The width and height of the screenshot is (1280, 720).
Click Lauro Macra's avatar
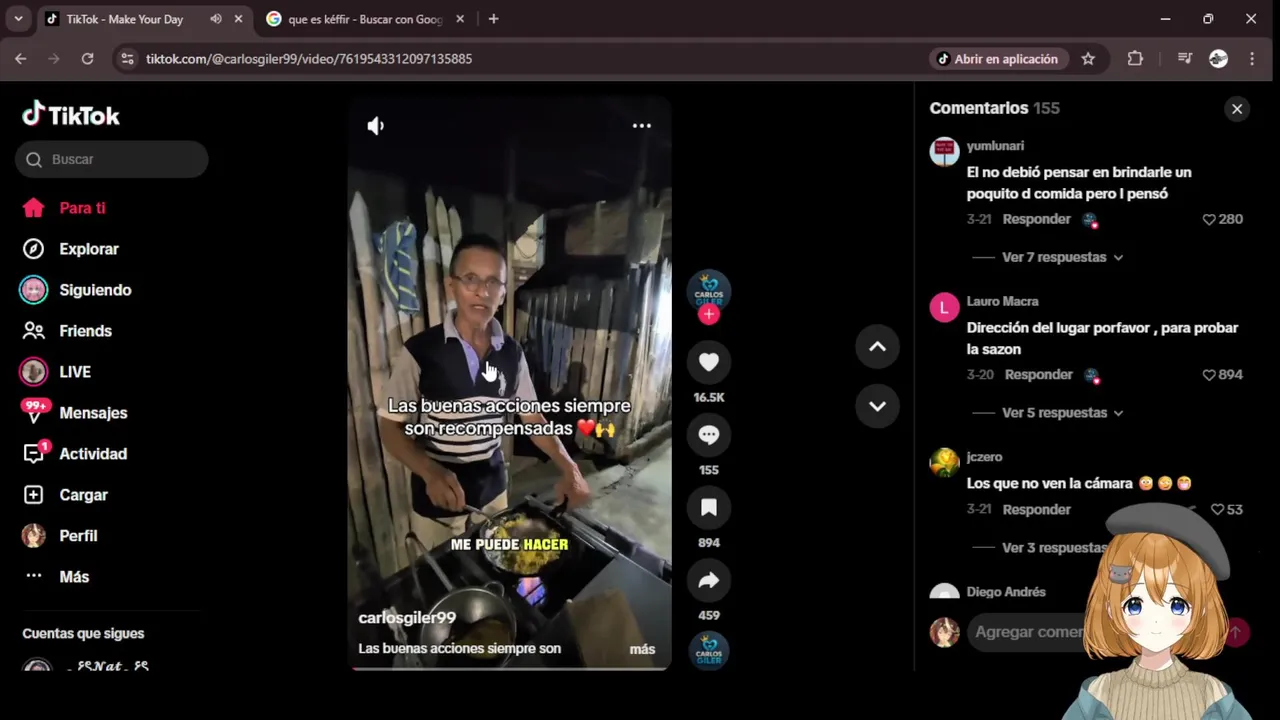[x=944, y=307]
